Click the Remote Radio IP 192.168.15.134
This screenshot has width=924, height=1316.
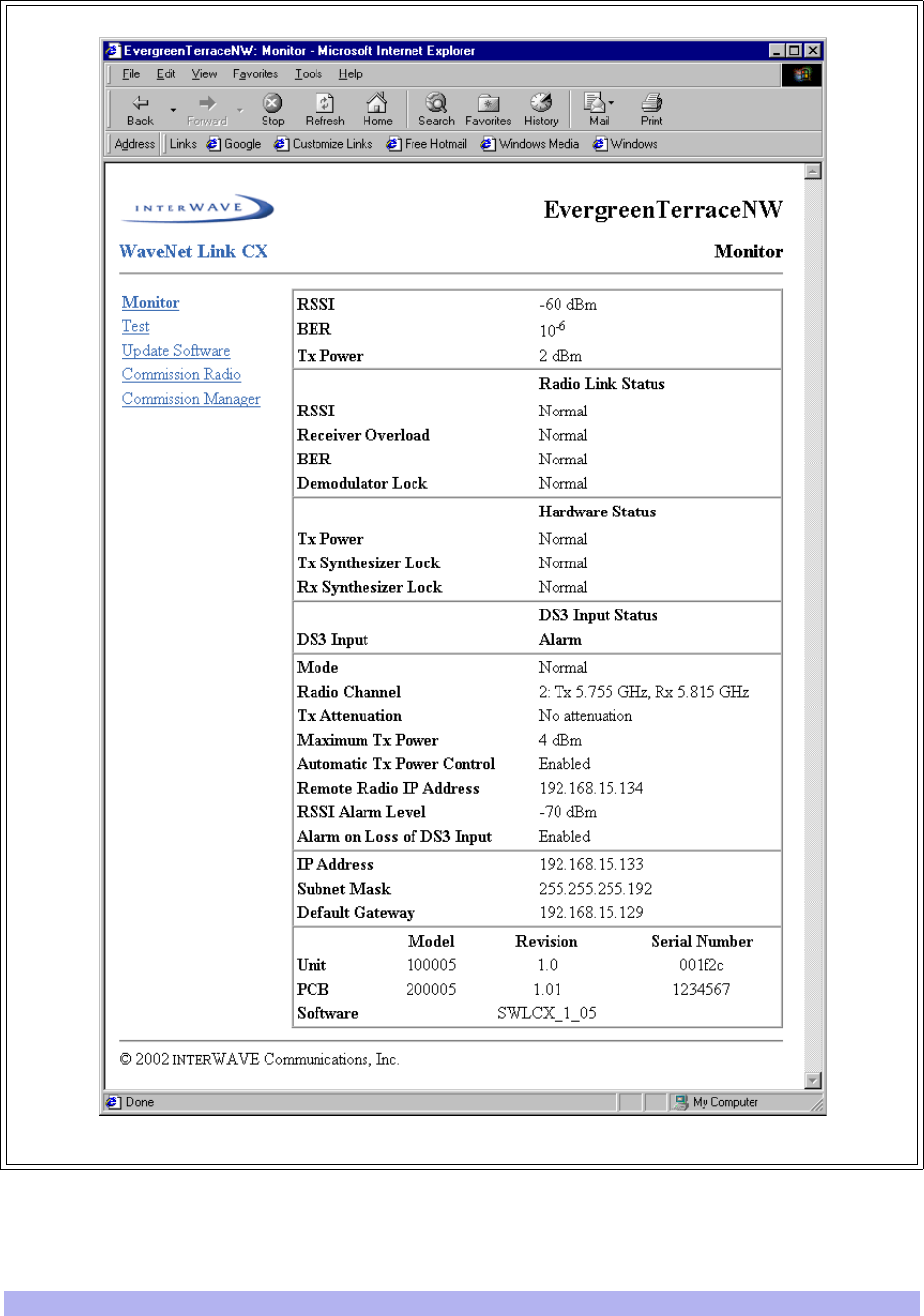(x=591, y=788)
